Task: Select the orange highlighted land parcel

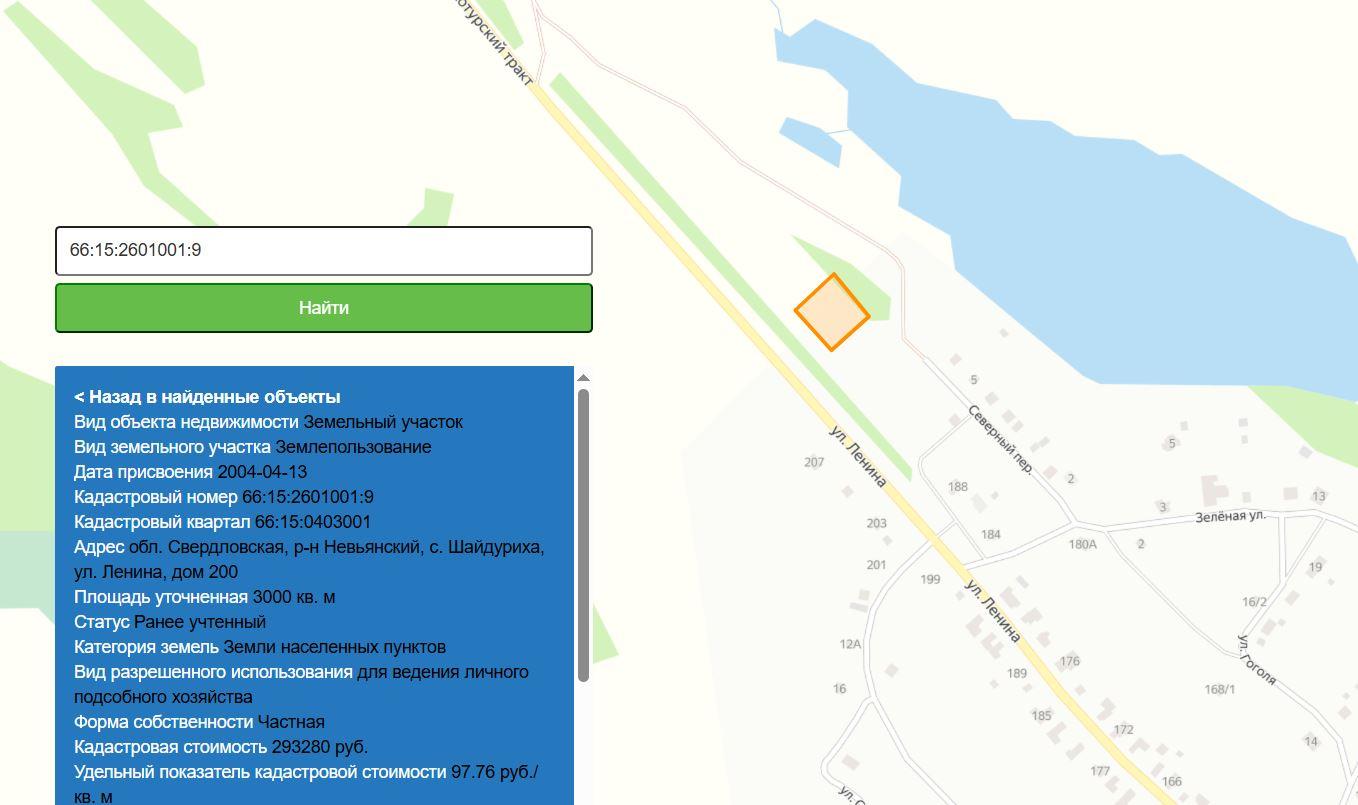Action: pyautogui.click(x=832, y=312)
